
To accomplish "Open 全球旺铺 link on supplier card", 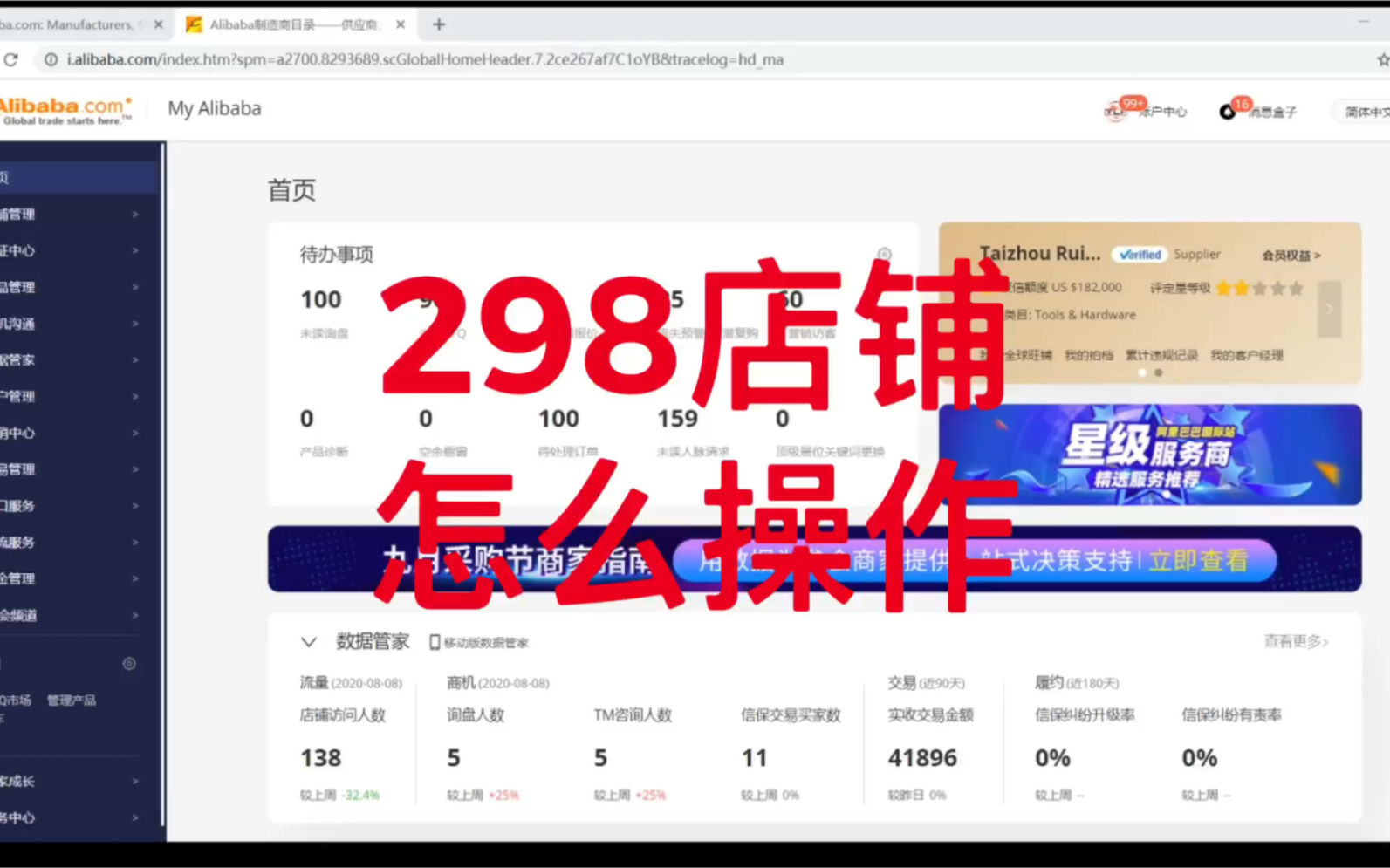I will pyautogui.click(x=1028, y=355).
